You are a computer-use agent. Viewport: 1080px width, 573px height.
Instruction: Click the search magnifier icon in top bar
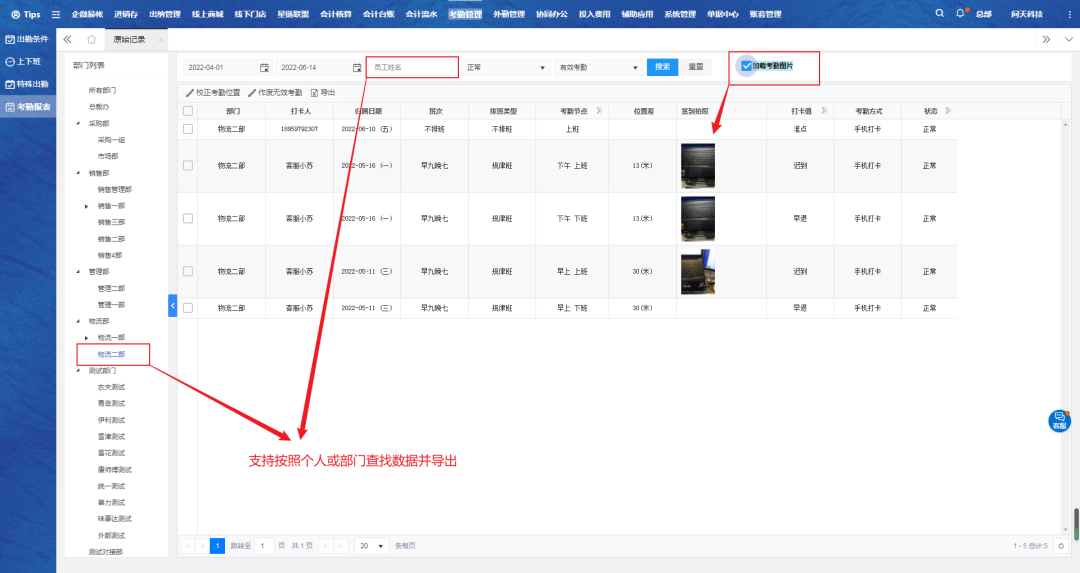(939, 14)
